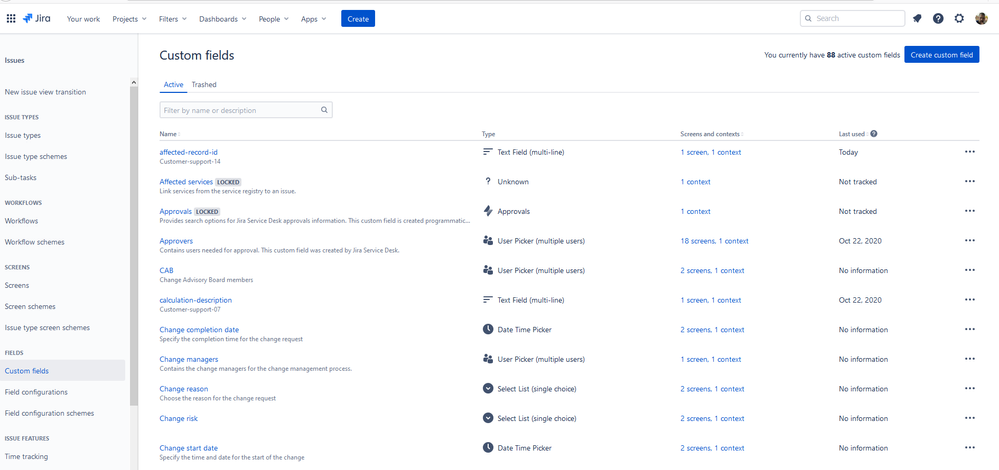Click the magnifier icon in the filter box

click(x=324, y=110)
